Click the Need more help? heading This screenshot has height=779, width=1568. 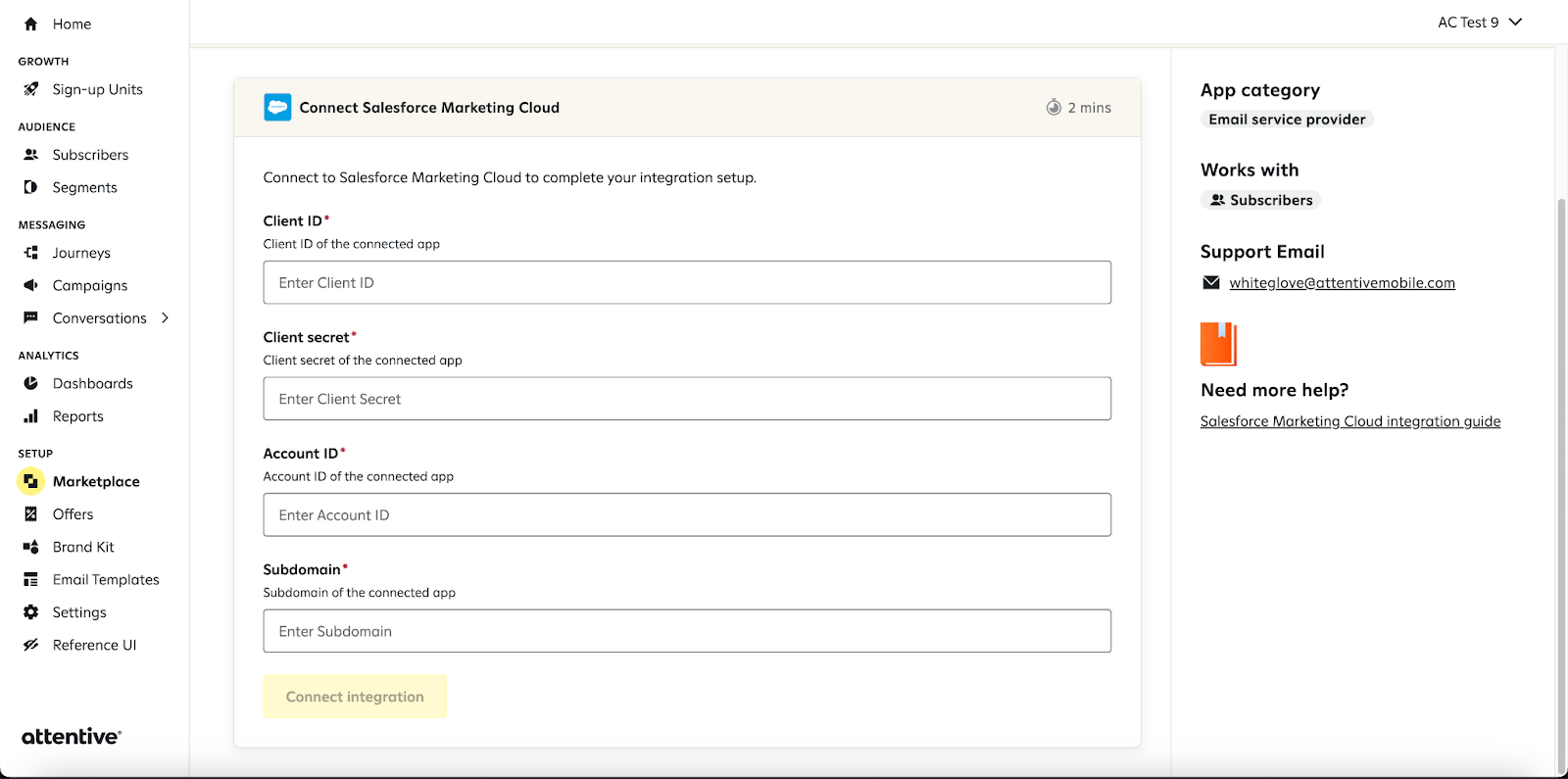click(1275, 390)
